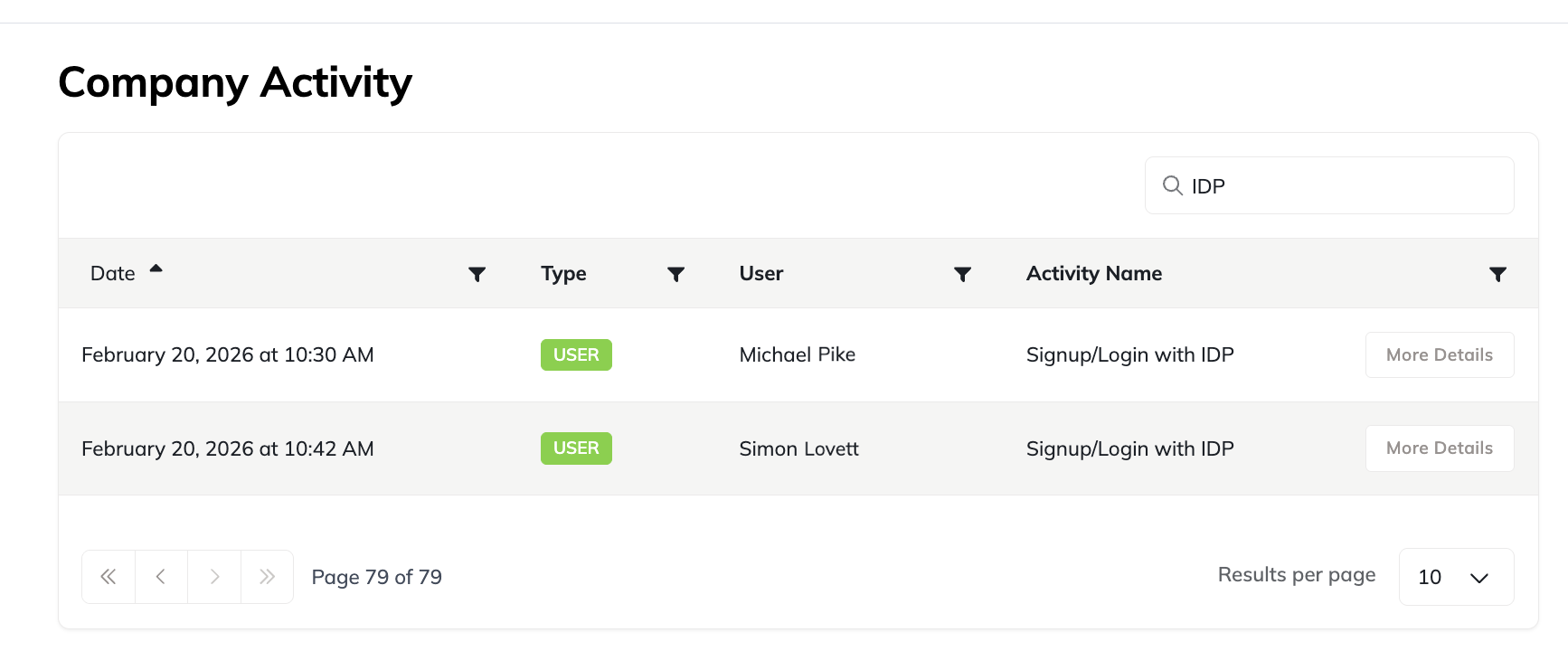Click the USER badge on Simon Lovett's row
1568x670 pixels.
pyautogui.click(x=576, y=448)
